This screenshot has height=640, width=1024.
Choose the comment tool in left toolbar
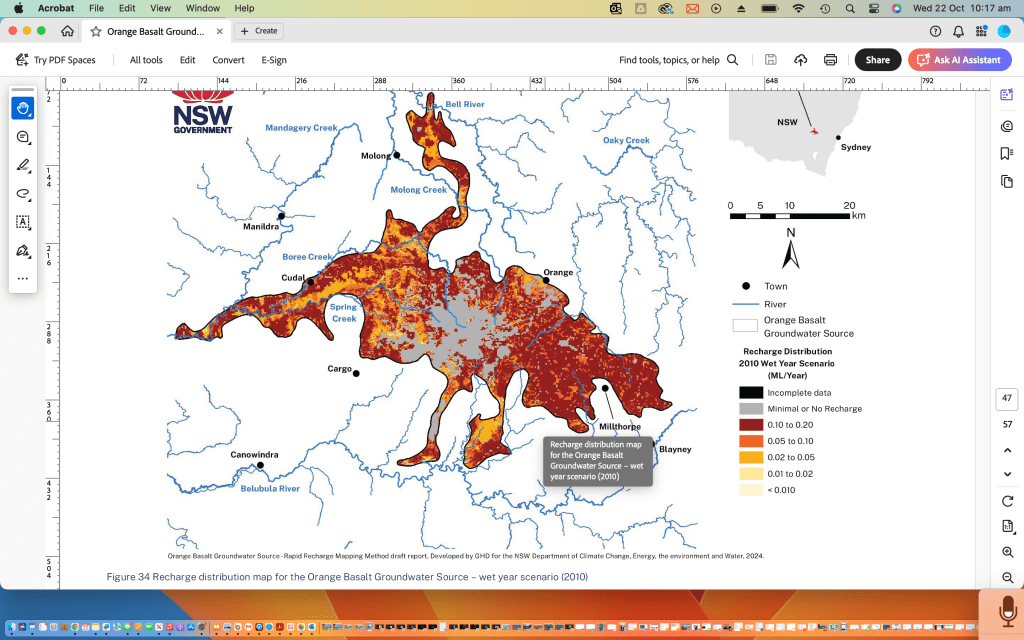[22, 137]
